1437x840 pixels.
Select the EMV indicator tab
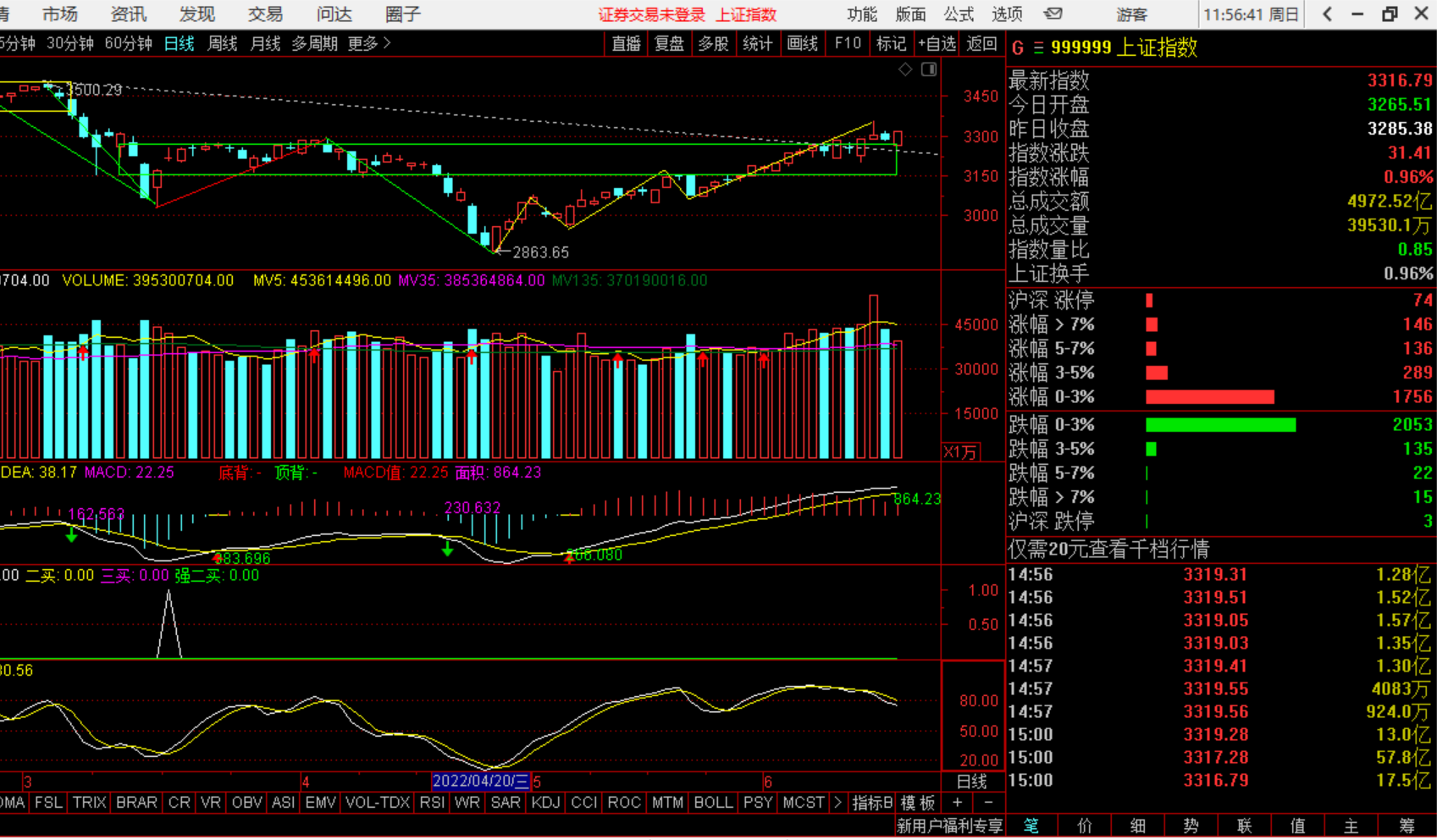point(321,802)
